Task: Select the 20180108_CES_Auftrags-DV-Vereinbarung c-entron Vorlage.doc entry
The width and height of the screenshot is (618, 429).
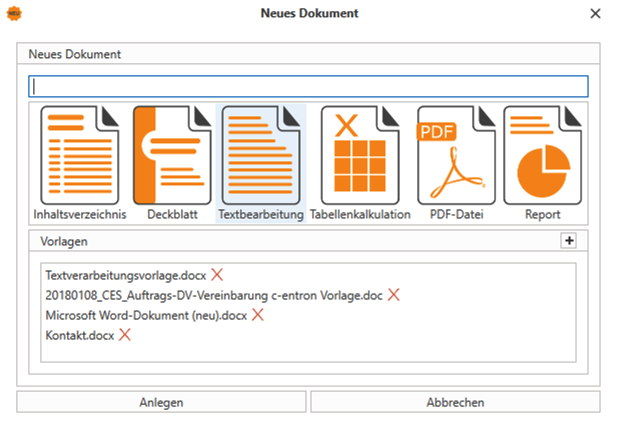Action: click(213, 295)
